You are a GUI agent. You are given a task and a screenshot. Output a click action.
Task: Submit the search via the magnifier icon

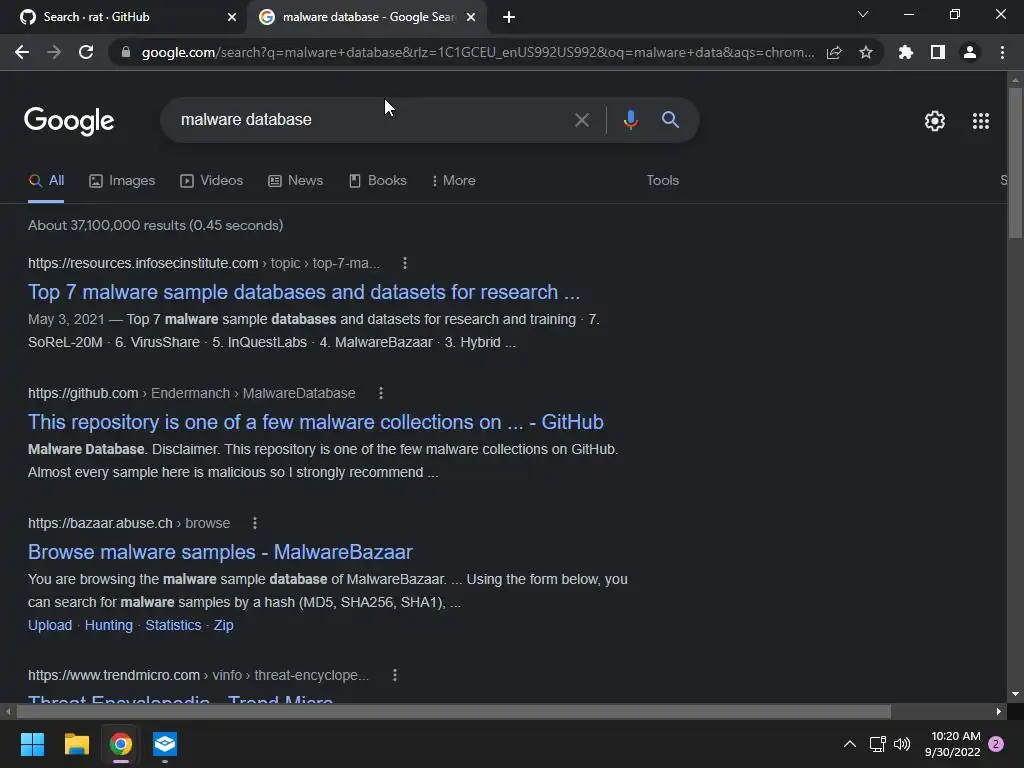pos(670,120)
